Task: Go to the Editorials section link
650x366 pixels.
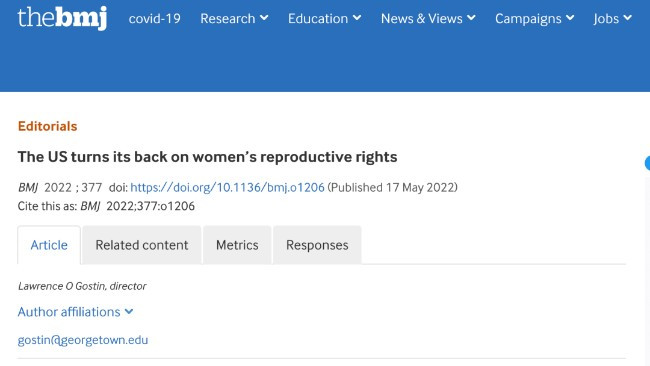Action: point(47,126)
